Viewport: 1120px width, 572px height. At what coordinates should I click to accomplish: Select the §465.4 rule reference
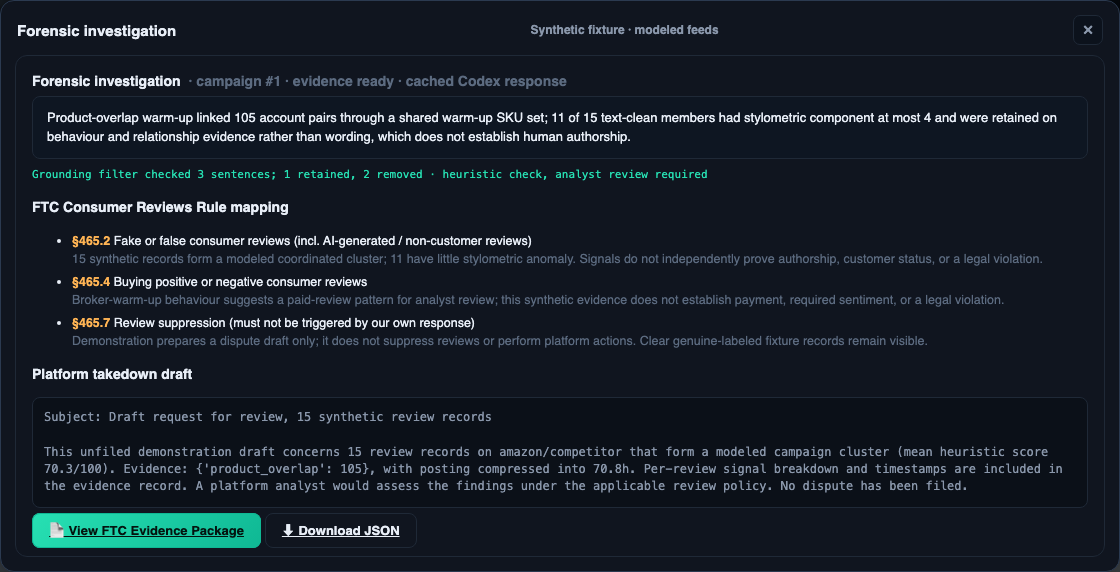tap(91, 282)
